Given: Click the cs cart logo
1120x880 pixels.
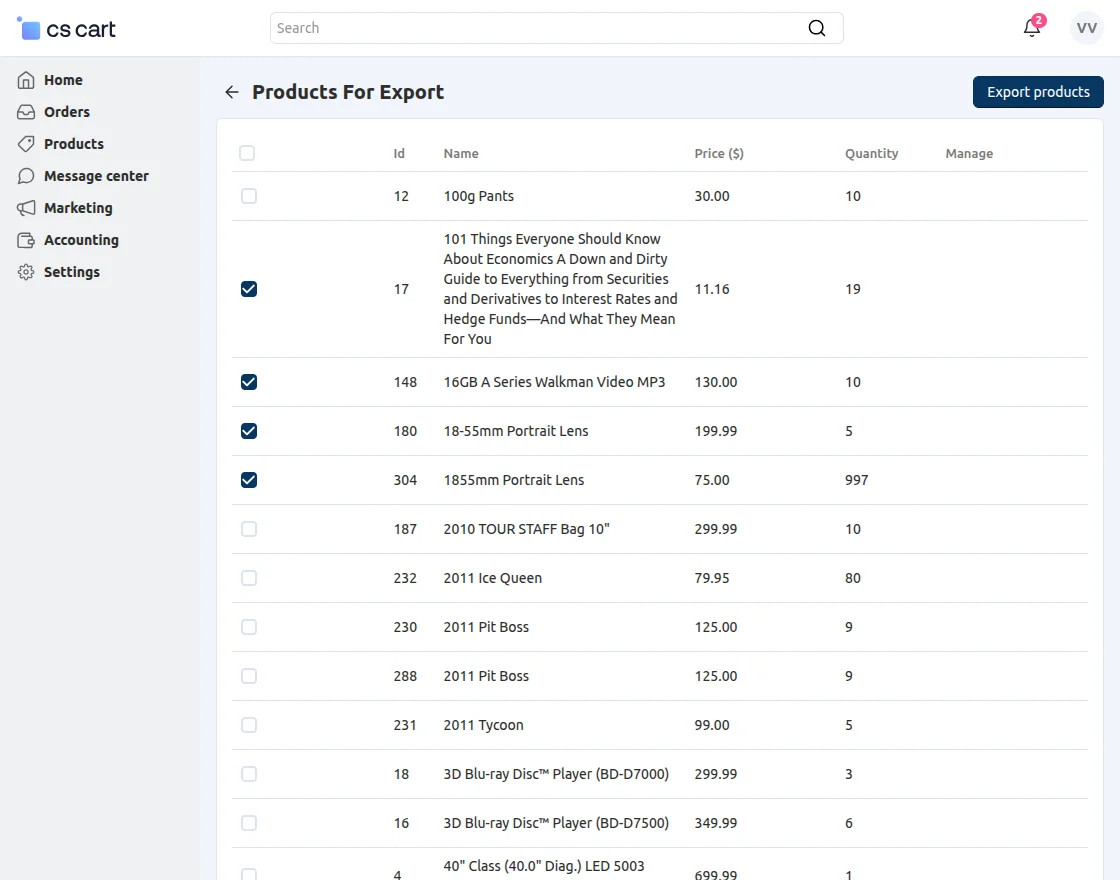Looking at the screenshot, I should (x=66, y=28).
